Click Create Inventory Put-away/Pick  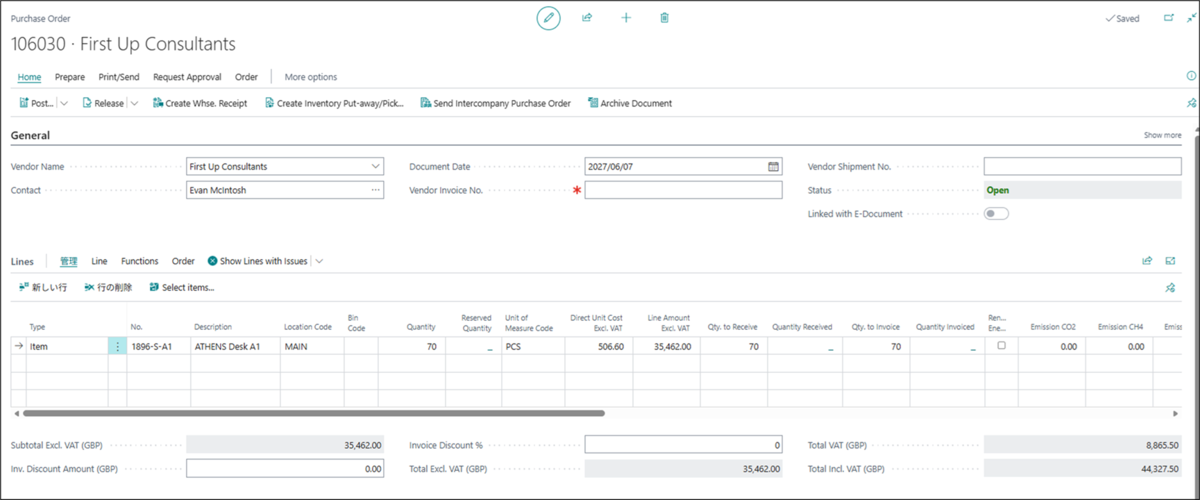pyautogui.click(x=333, y=103)
